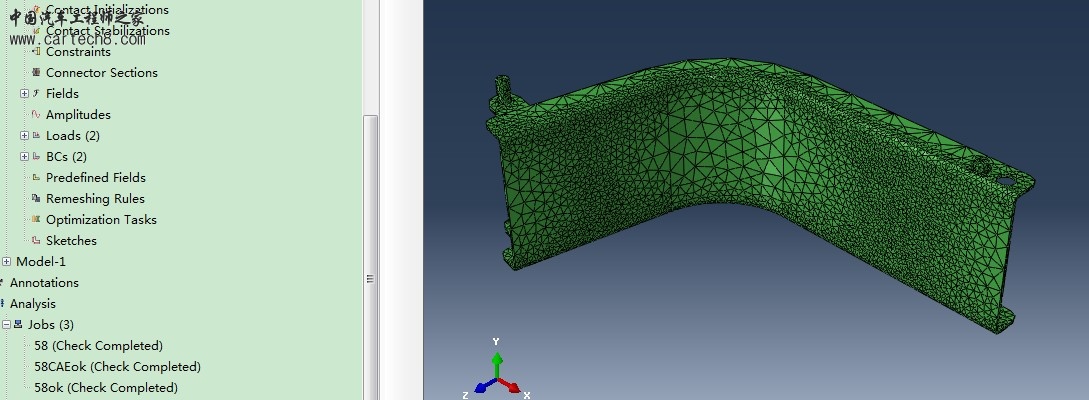Image resolution: width=1089 pixels, height=400 pixels.
Task: Open the Annotations tree item
Action: click(x=44, y=283)
